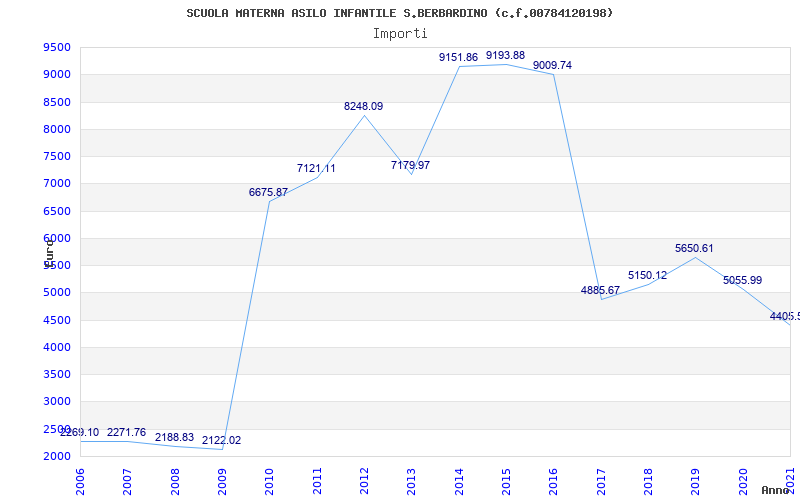Click data label 9009.74
800x500 pixels.
(552, 65)
